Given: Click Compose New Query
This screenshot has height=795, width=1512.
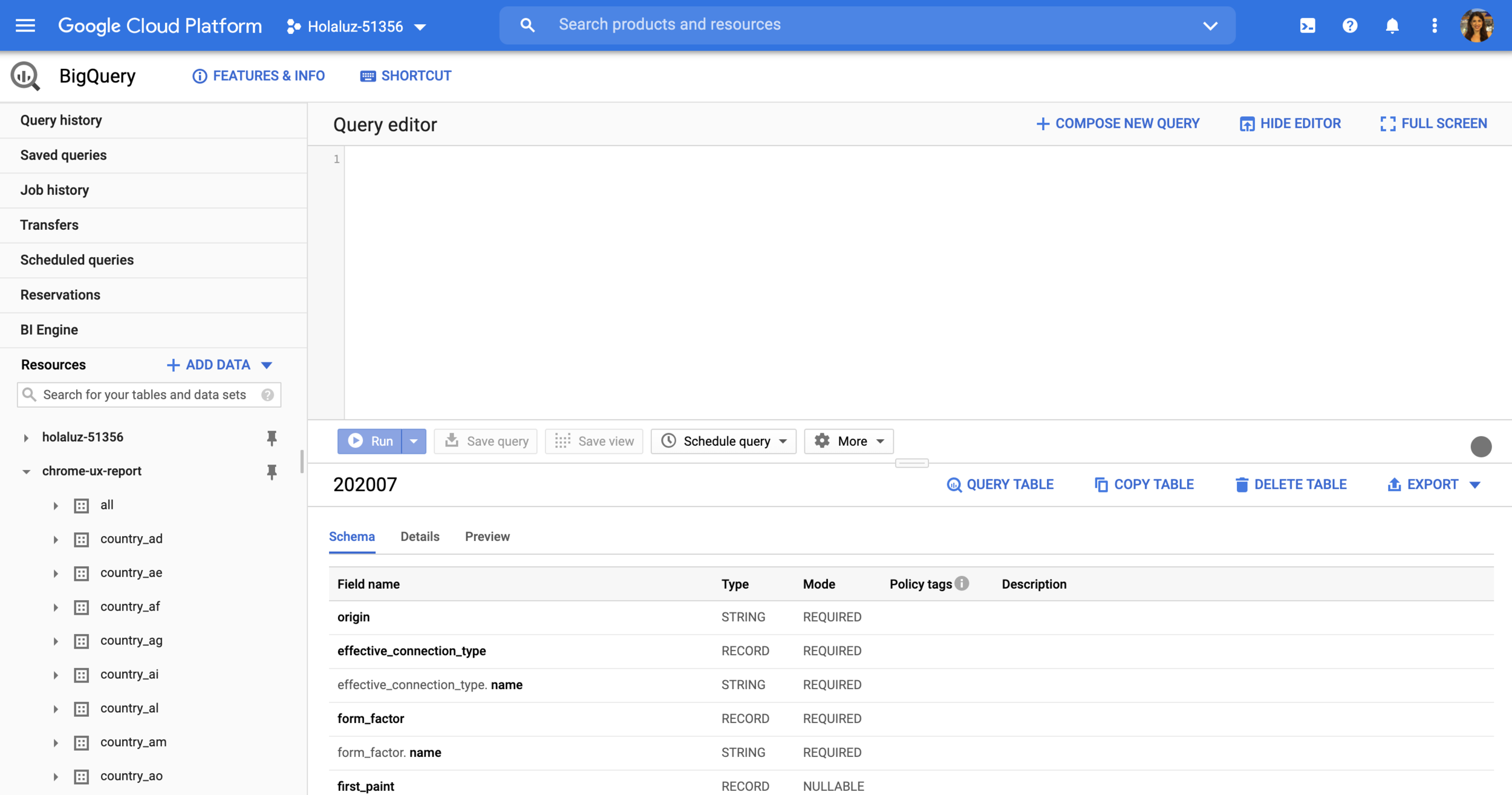Looking at the screenshot, I should point(1118,123).
